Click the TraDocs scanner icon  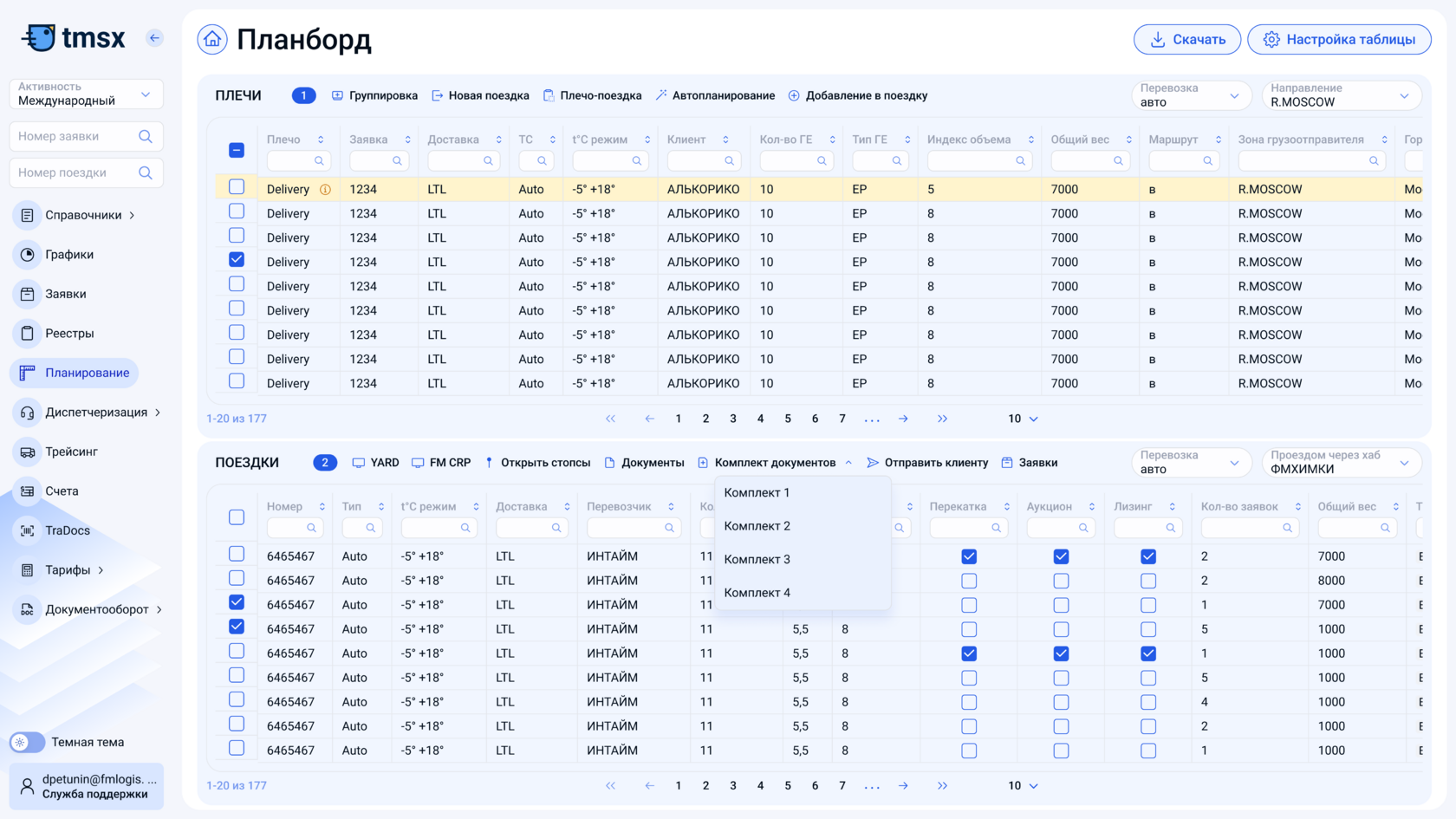28,530
